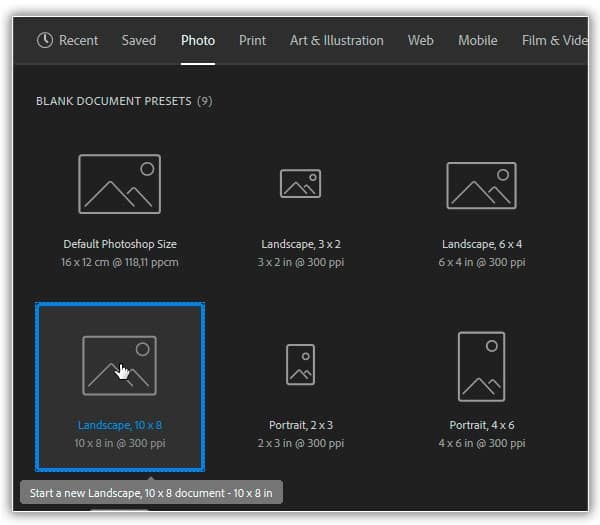This screenshot has width=600, height=525.
Task: Switch to the Mobile tab
Action: (478, 41)
